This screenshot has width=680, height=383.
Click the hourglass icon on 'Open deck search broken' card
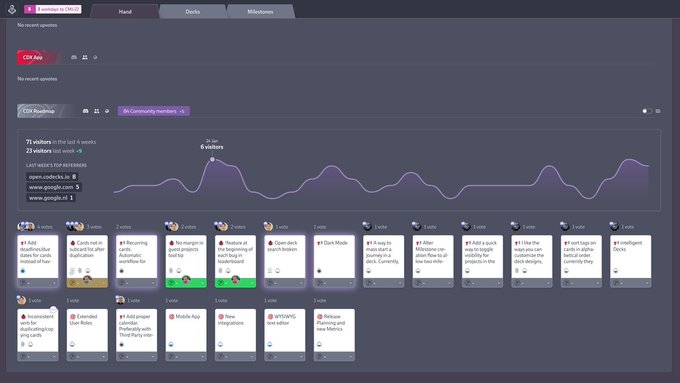click(270, 271)
